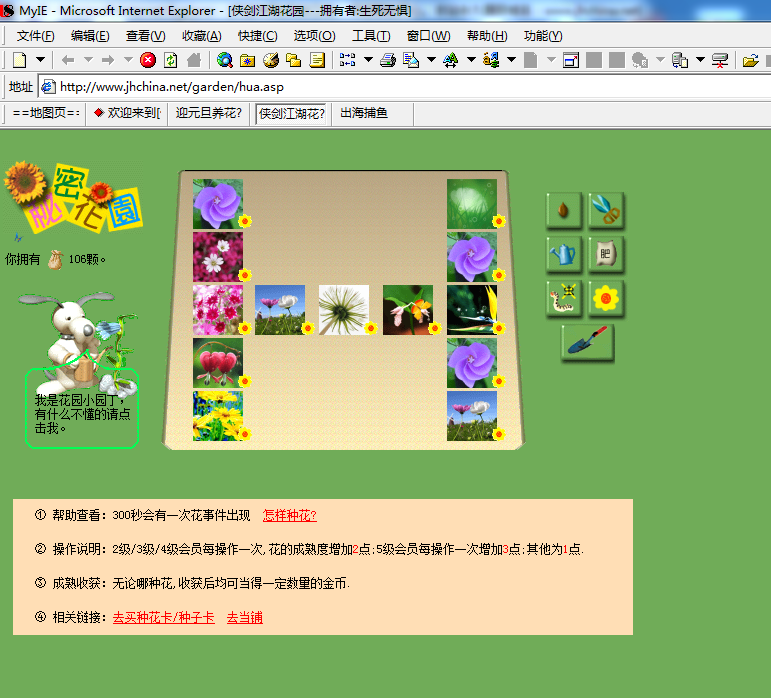
Task: Click the bird-of-paradise flower plot
Action: [472, 310]
